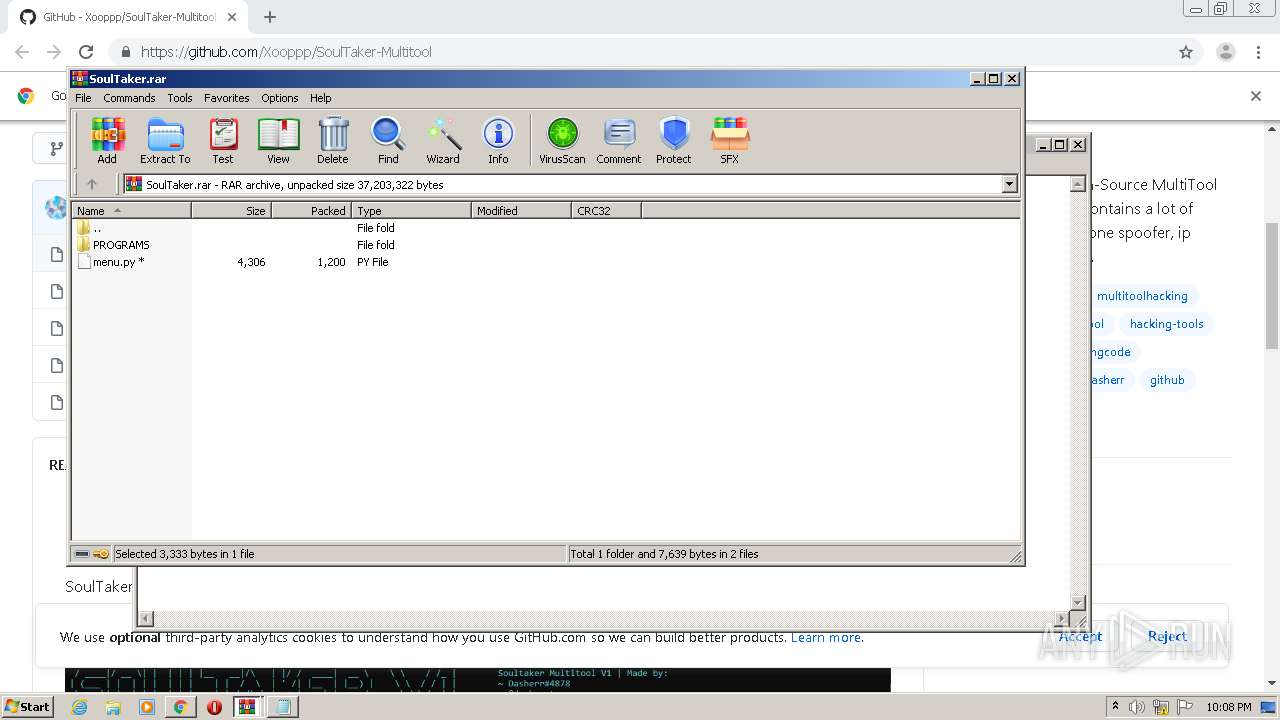Click Chrome forward navigation arrow
Screen dimensions: 1280x720
(54, 52)
